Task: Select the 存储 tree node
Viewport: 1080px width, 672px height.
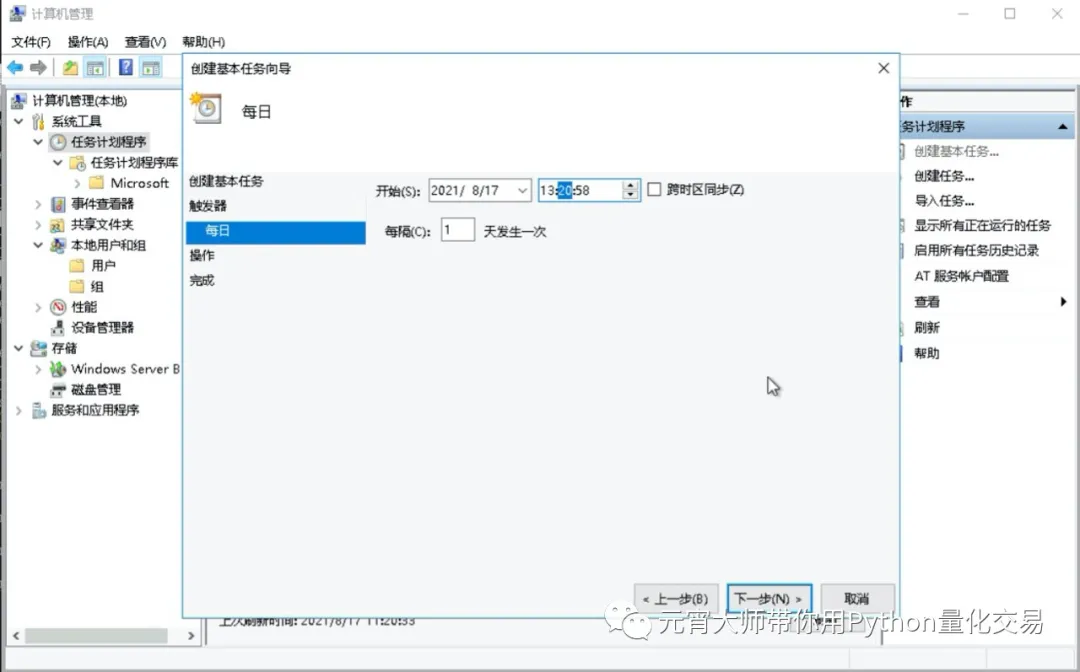Action: [x=64, y=348]
